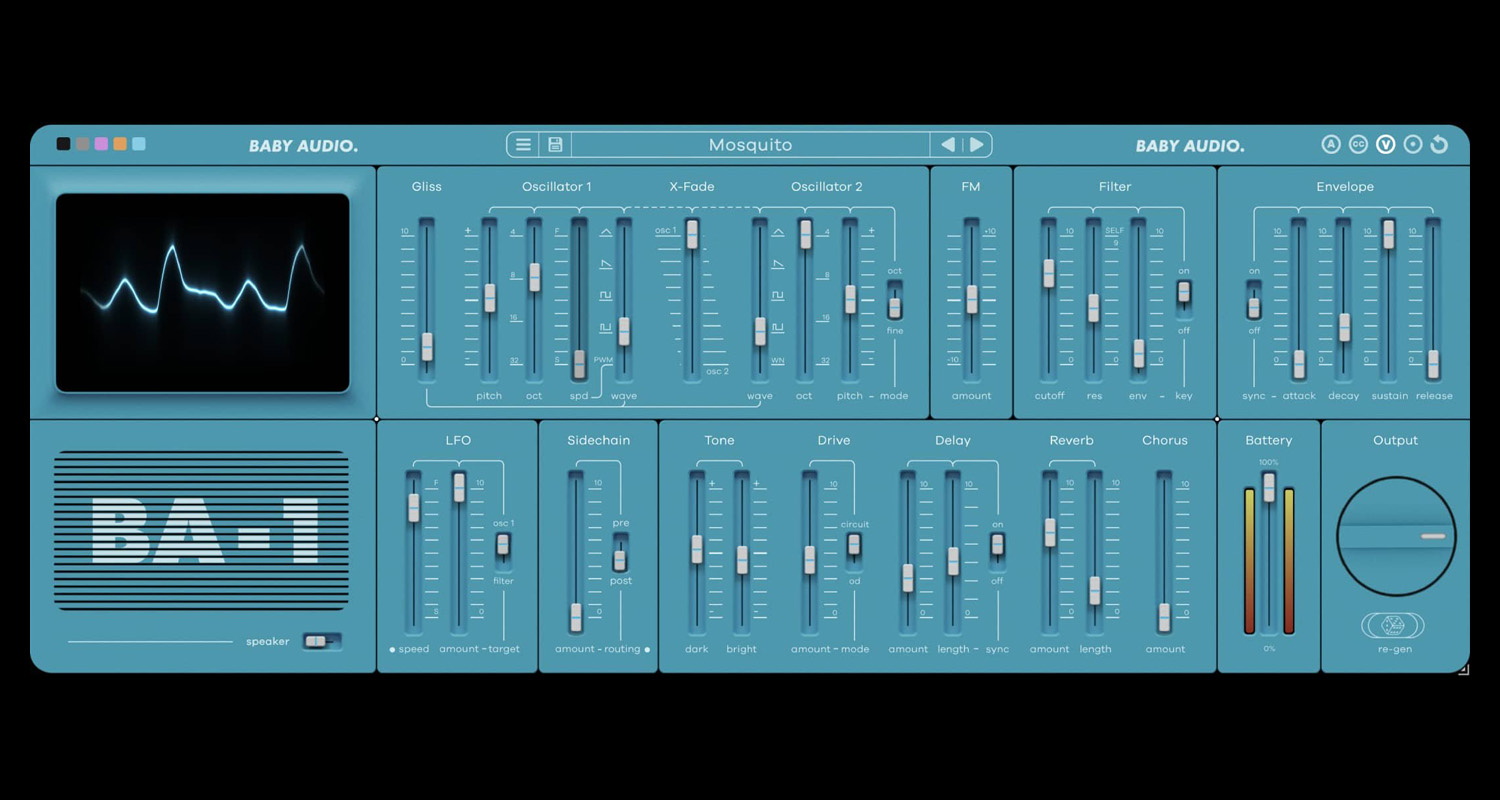
Task: Click the Envelope release slider handle
Action: pos(1433,364)
